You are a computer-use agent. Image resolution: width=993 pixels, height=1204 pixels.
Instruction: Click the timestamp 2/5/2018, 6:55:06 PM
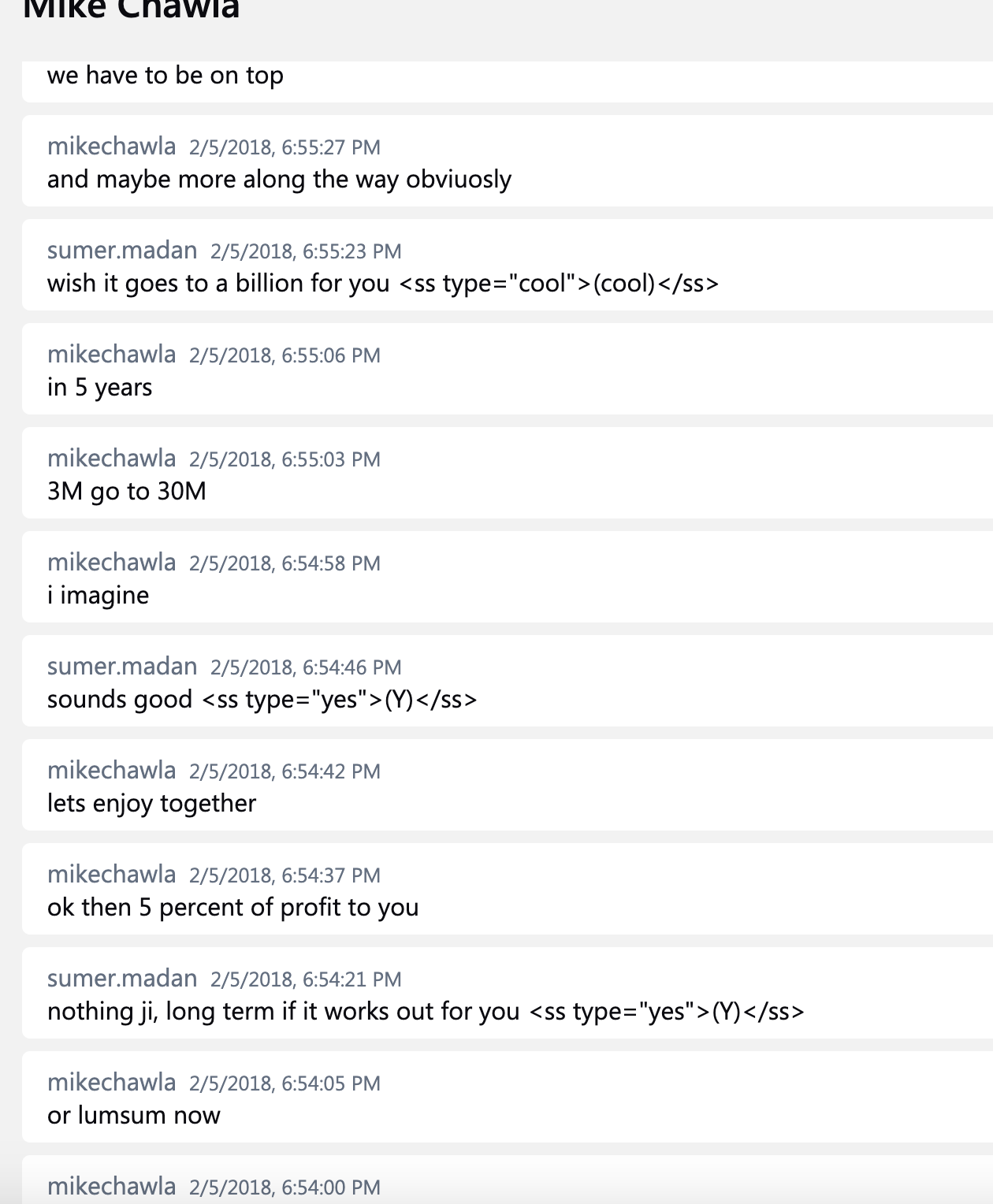click(285, 355)
